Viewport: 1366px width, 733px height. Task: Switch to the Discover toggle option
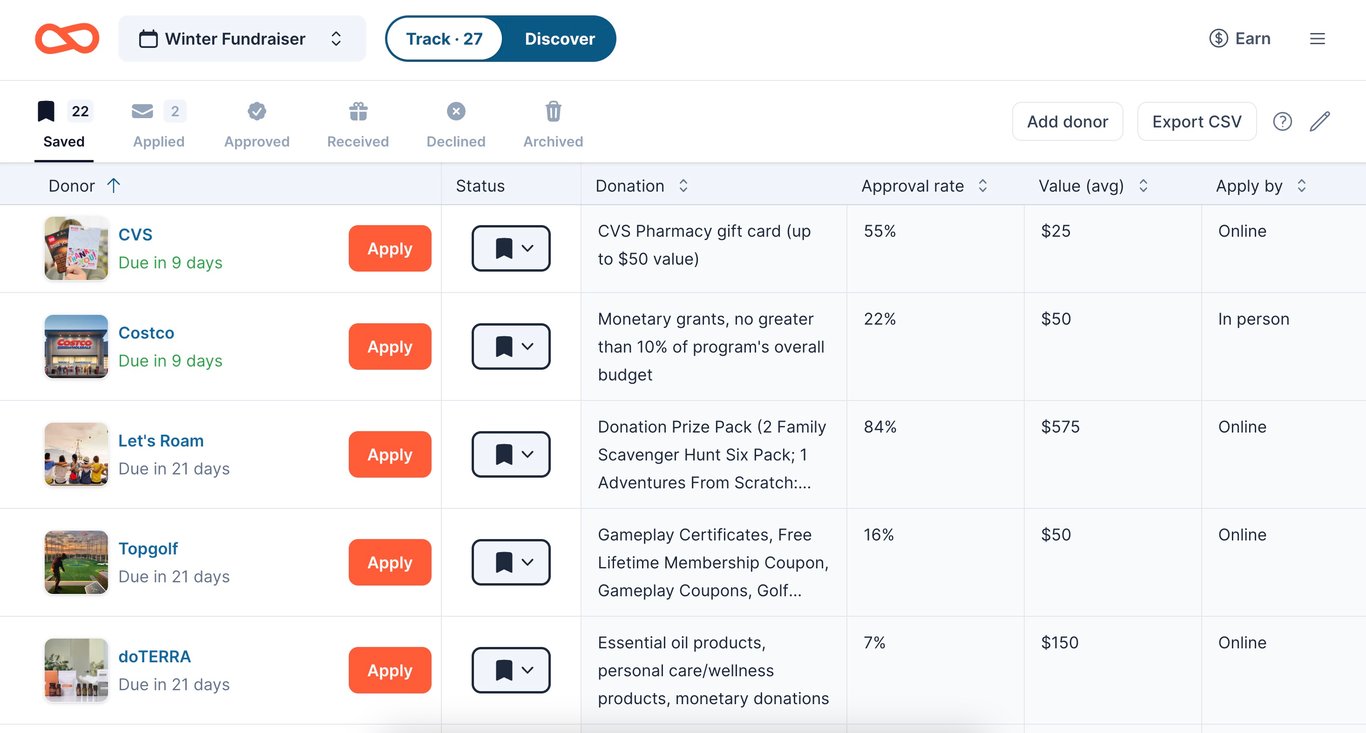[x=559, y=39]
